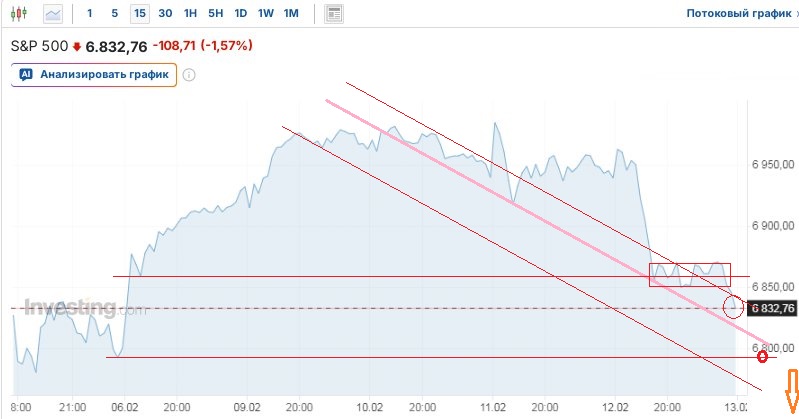Screen dimensions: 799x419
Task: Select the area chart type icon
Action: coord(53,14)
